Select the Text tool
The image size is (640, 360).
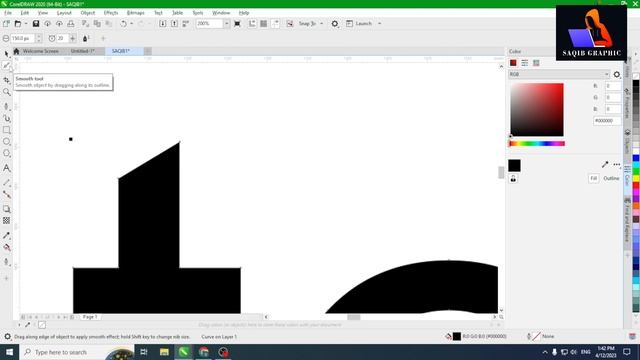pyautogui.click(x=7, y=168)
